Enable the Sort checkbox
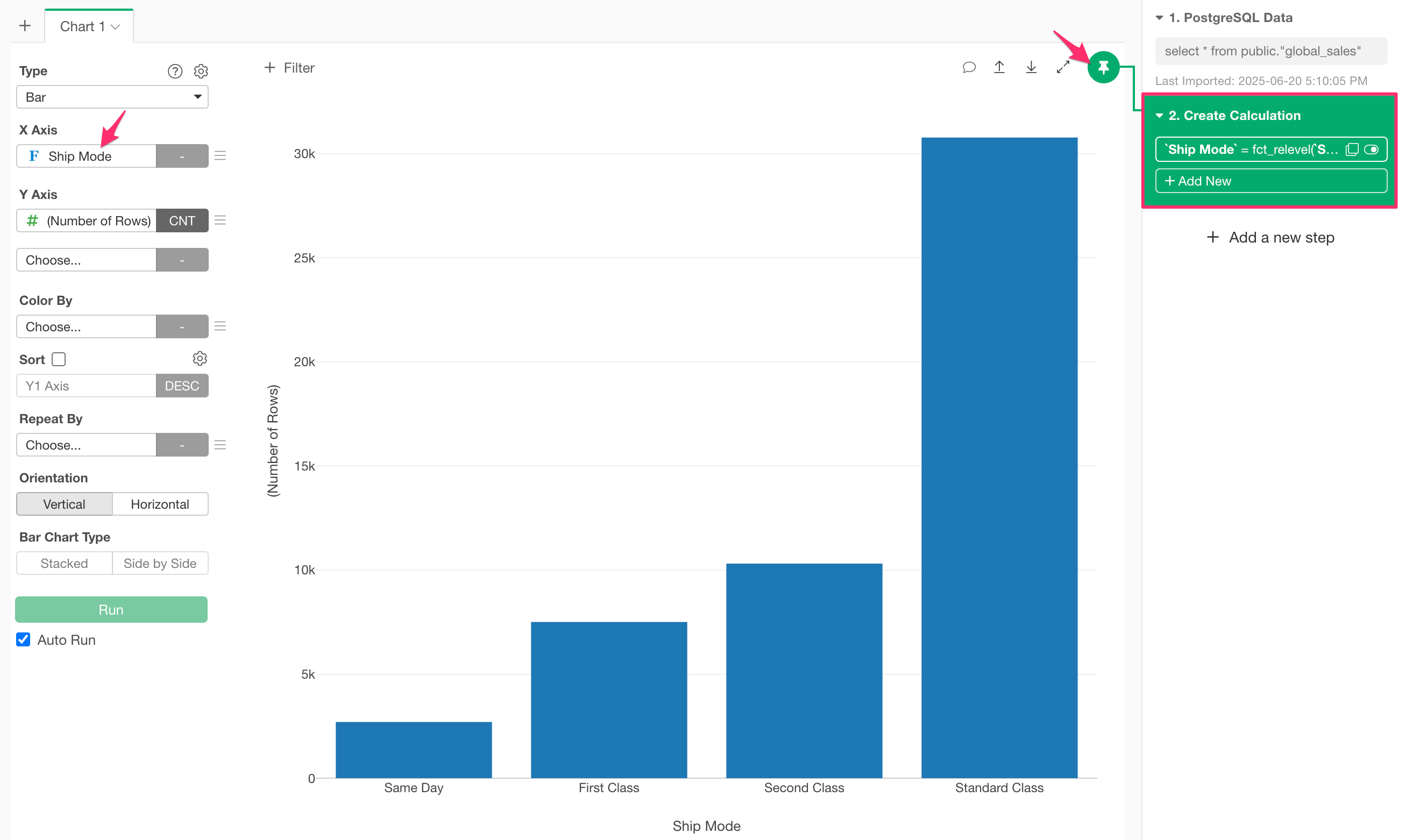1420x840 pixels. pyautogui.click(x=59, y=359)
